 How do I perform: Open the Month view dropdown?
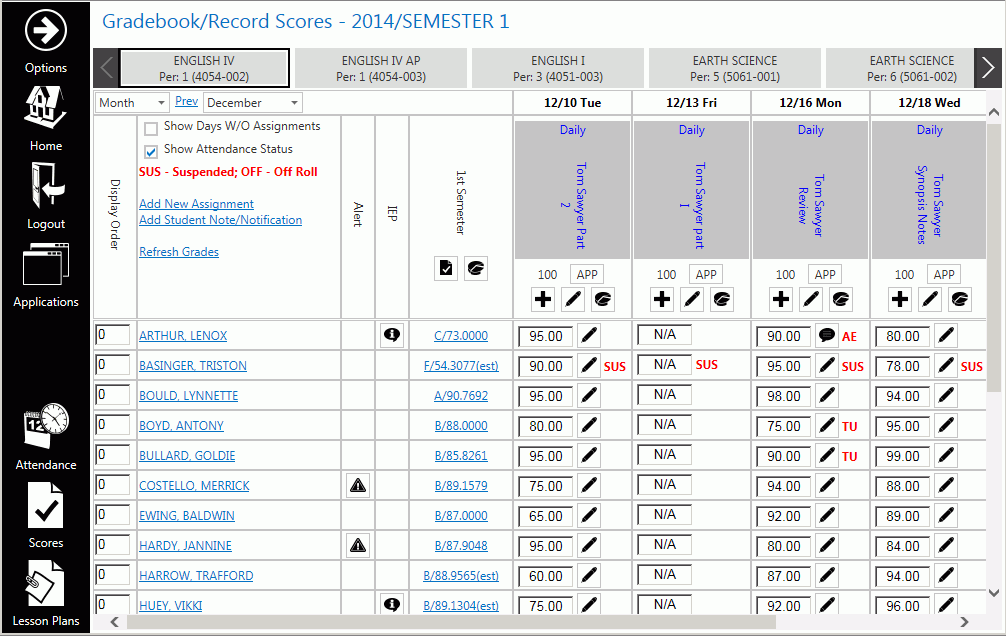(x=132, y=103)
